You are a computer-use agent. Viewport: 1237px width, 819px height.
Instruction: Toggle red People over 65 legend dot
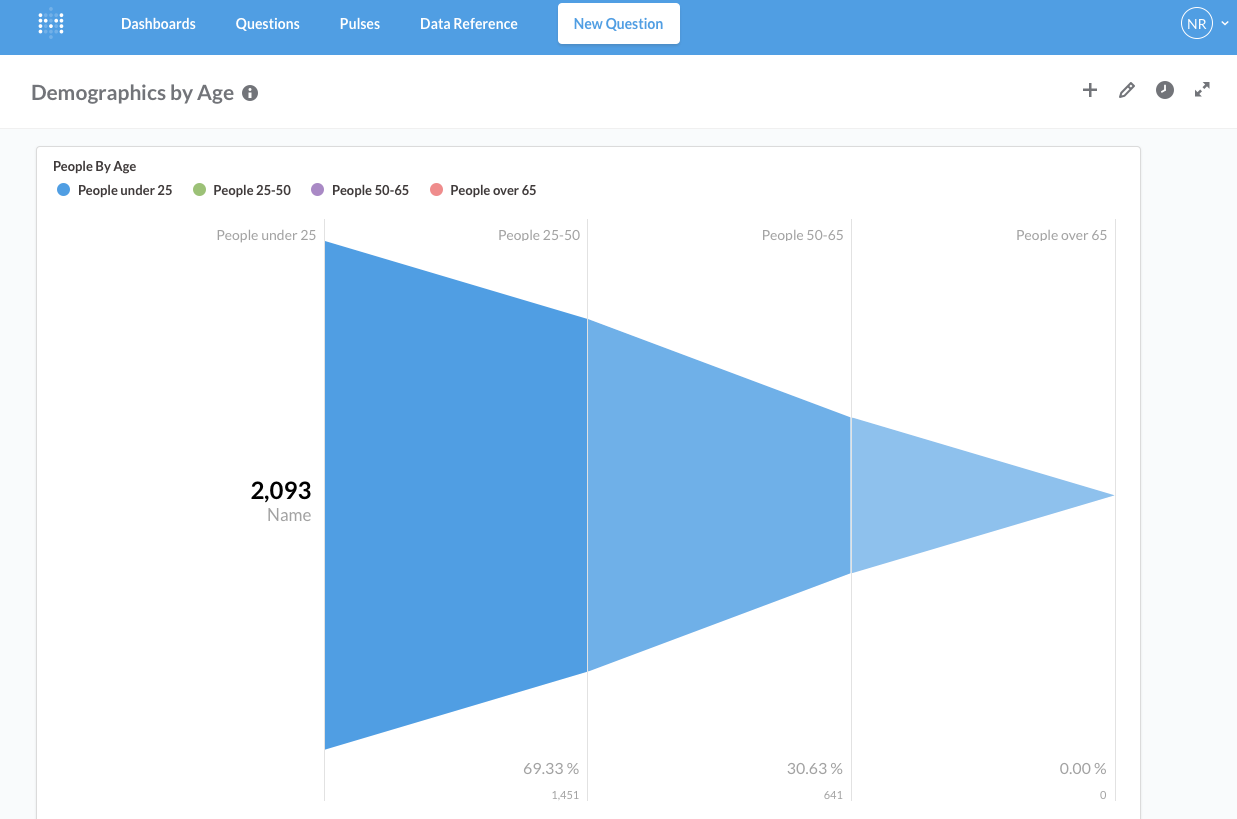(x=436, y=190)
